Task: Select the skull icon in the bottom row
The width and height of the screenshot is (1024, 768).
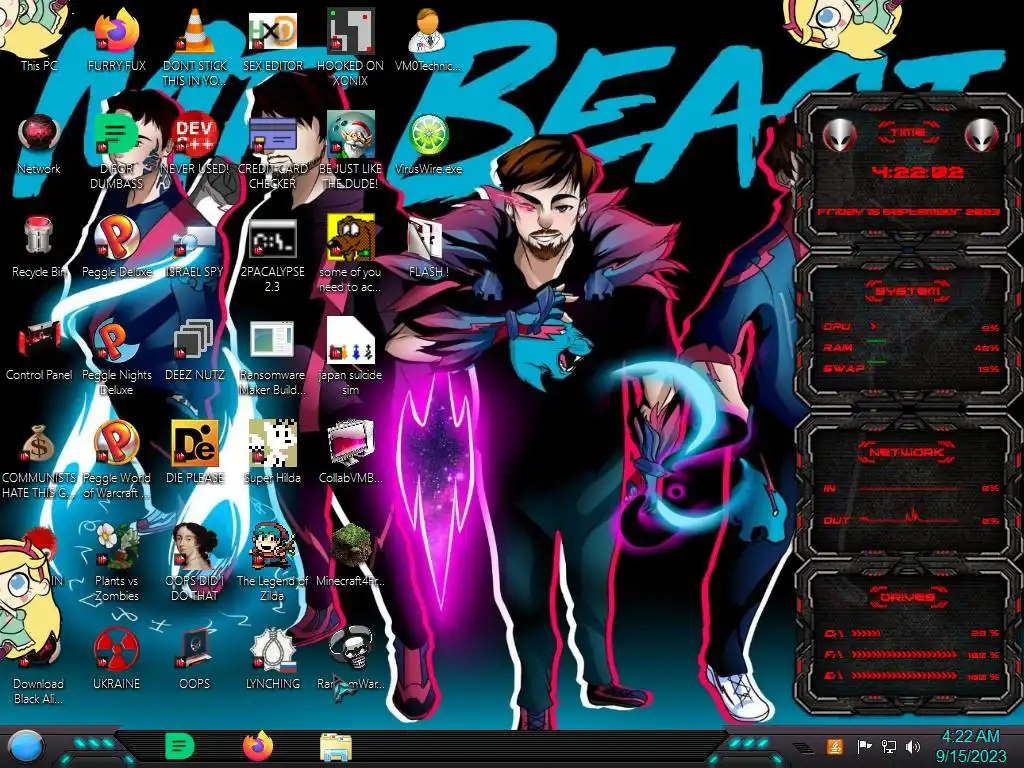Action: (350, 658)
